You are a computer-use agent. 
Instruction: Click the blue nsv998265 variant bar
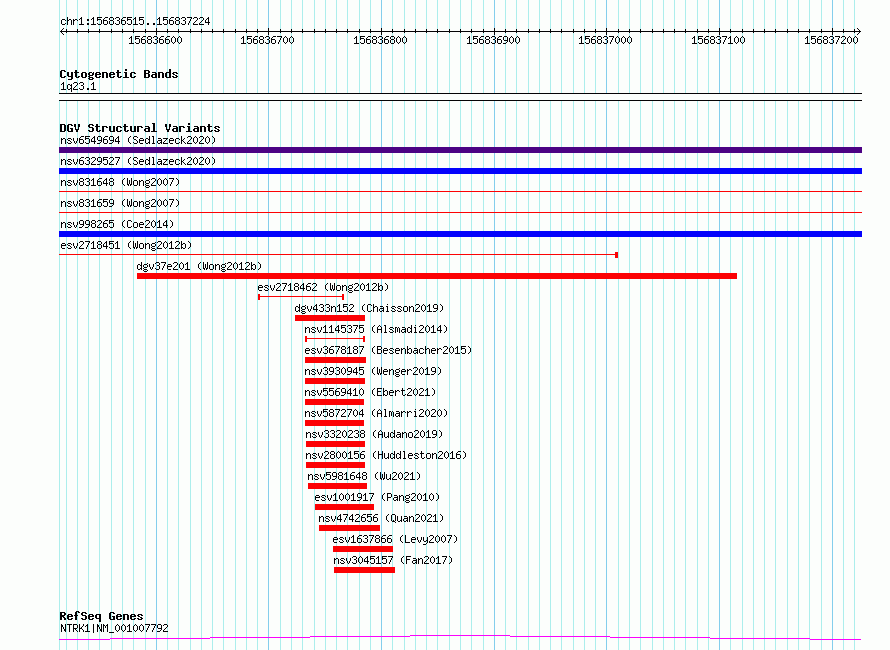(x=460, y=234)
